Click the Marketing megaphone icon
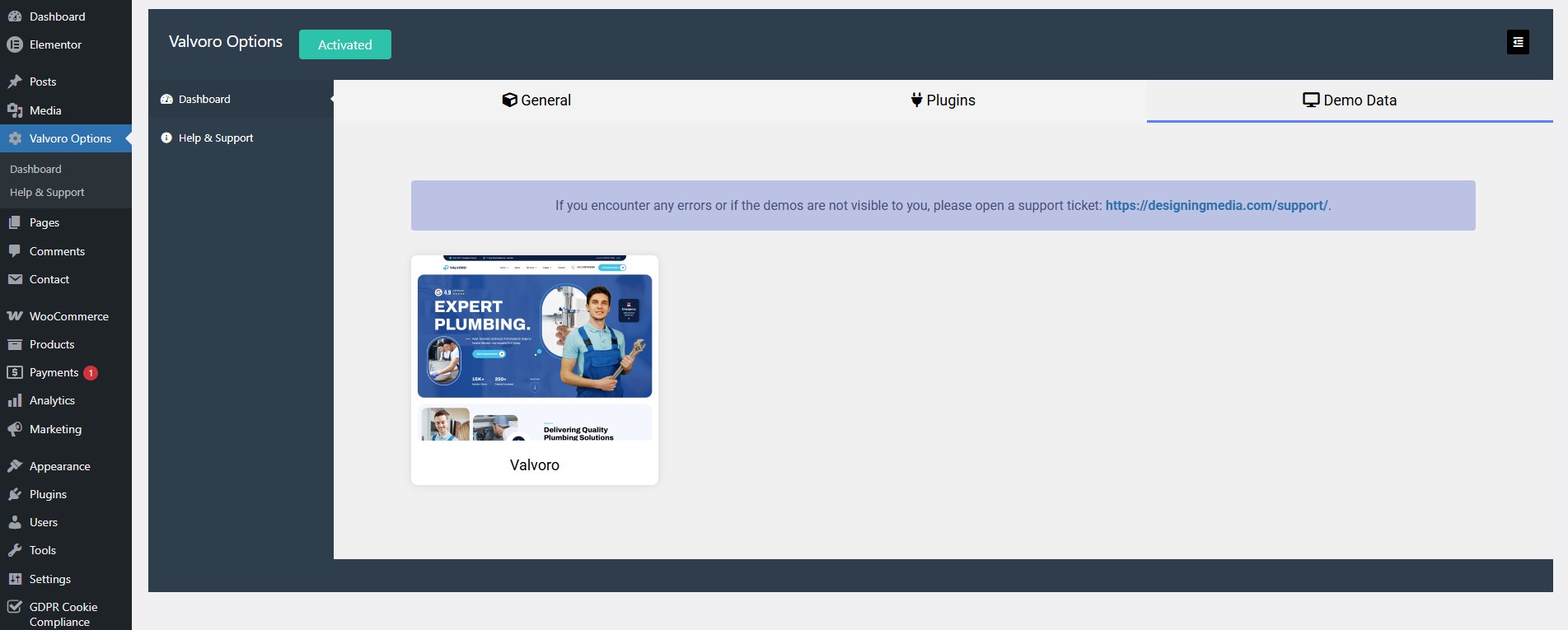Viewport: 1568px width, 630px height. 15,429
